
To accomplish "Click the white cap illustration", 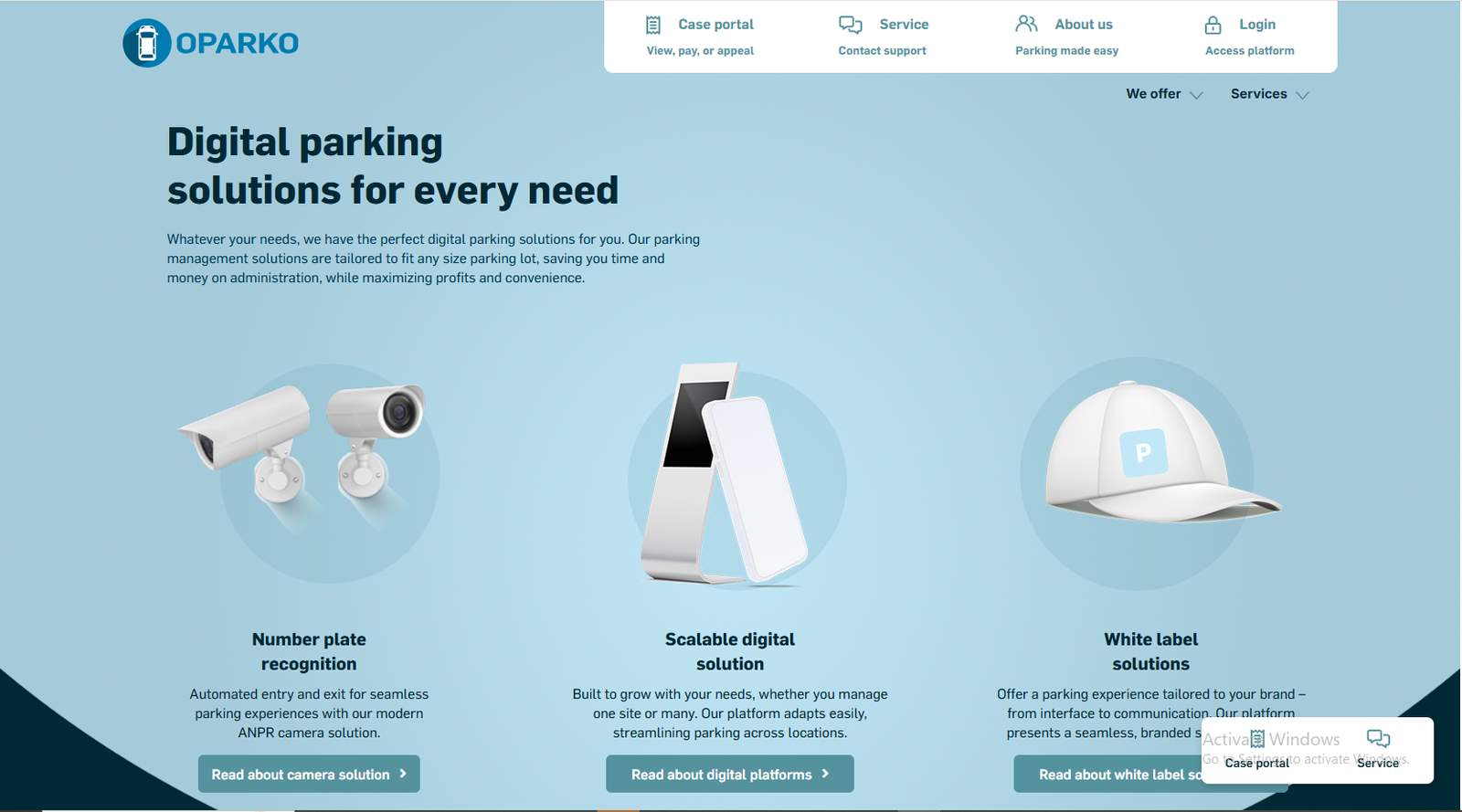I will 1160,454.
